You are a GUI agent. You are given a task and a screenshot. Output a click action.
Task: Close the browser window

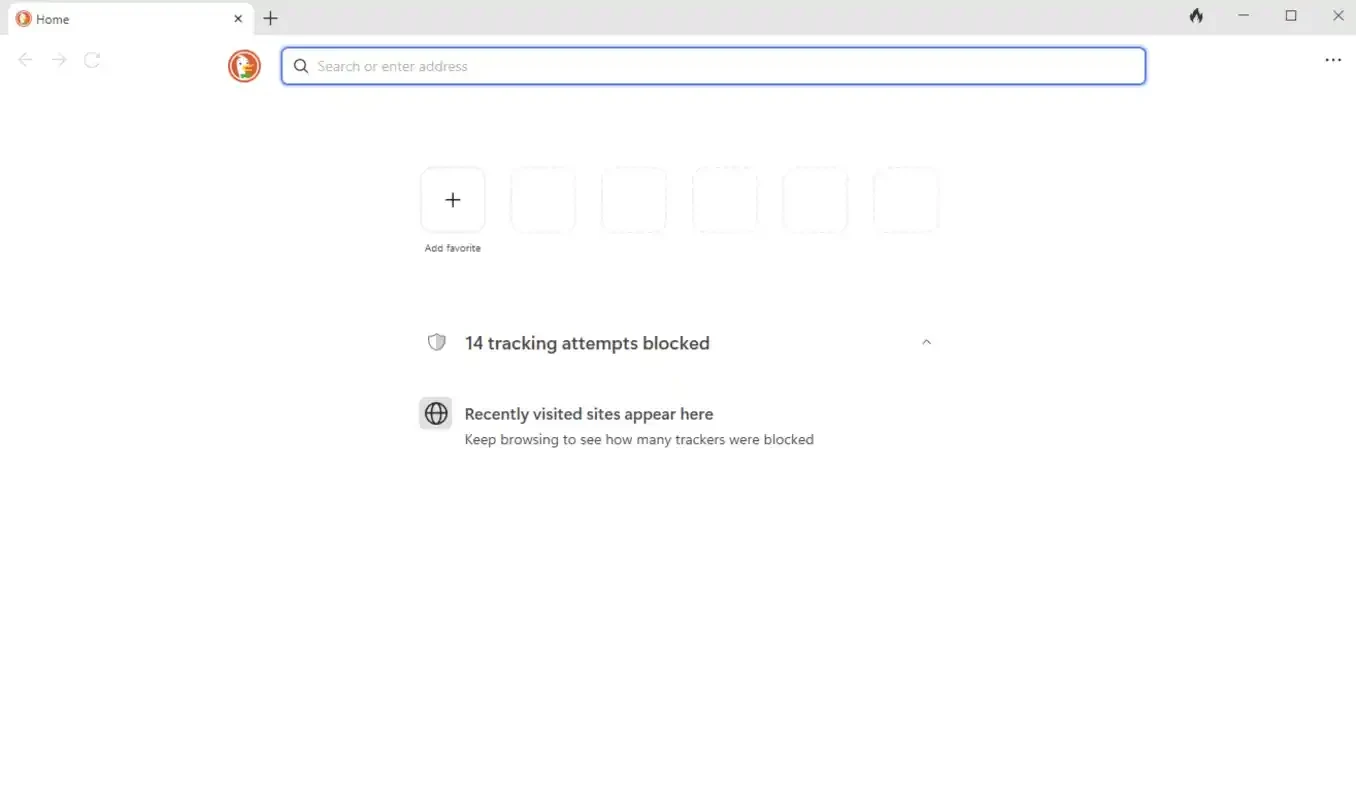click(1338, 16)
